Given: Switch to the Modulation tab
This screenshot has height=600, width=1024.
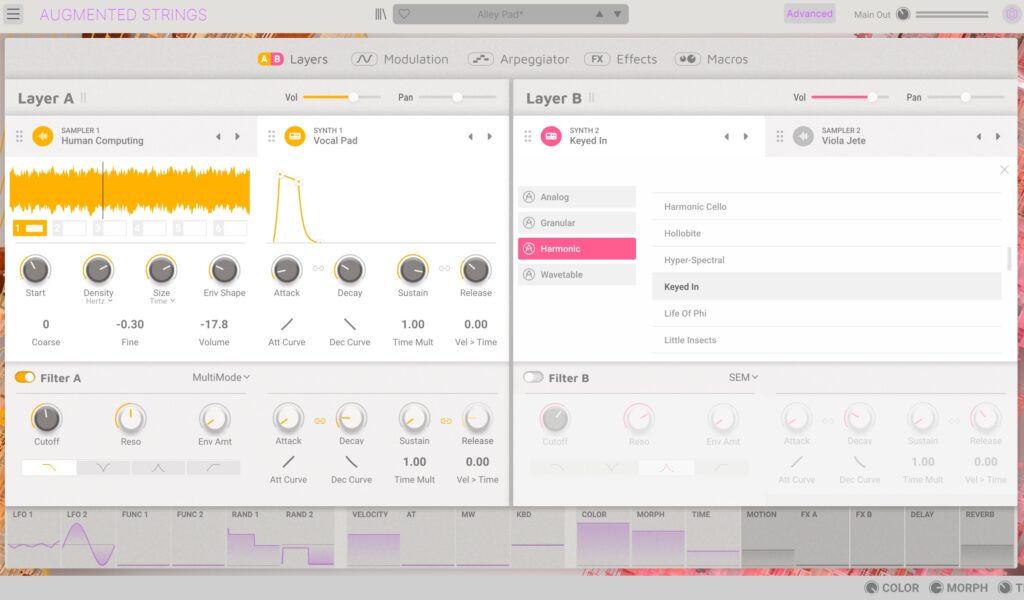Looking at the screenshot, I should (x=400, y=59).
